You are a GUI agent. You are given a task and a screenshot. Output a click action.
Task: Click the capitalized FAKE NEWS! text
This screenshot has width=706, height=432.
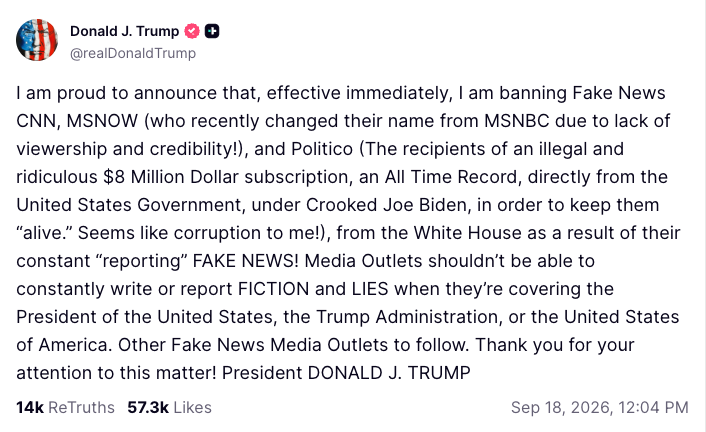tap(245, 261)
